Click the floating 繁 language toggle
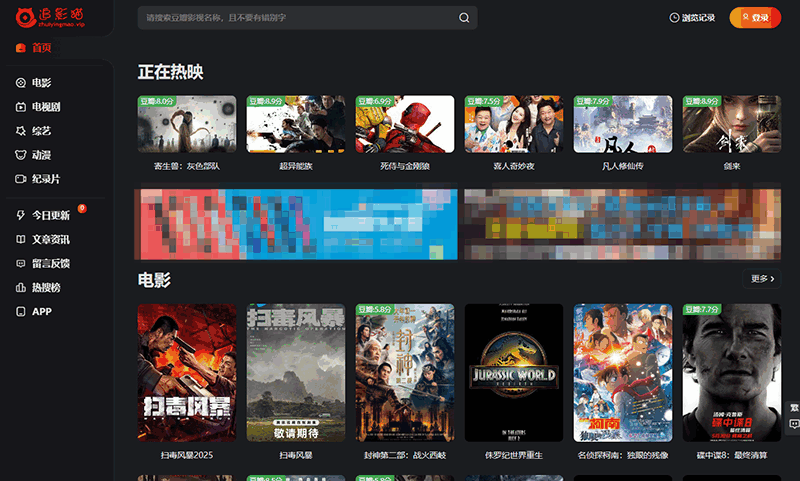The image size is (800, 481). point(794,408)
